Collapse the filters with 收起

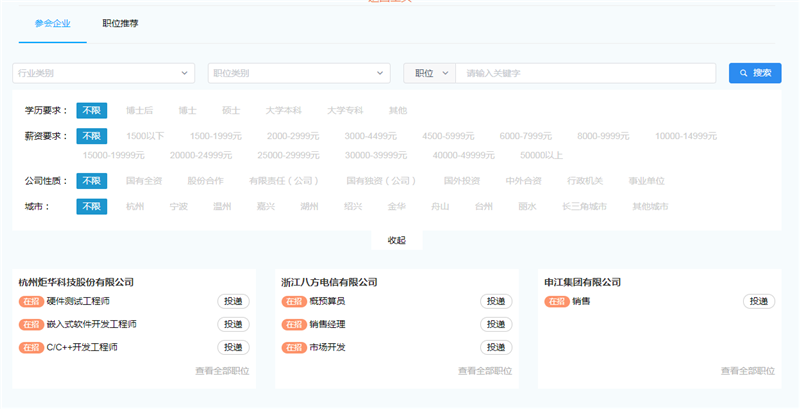pos(396,240)
